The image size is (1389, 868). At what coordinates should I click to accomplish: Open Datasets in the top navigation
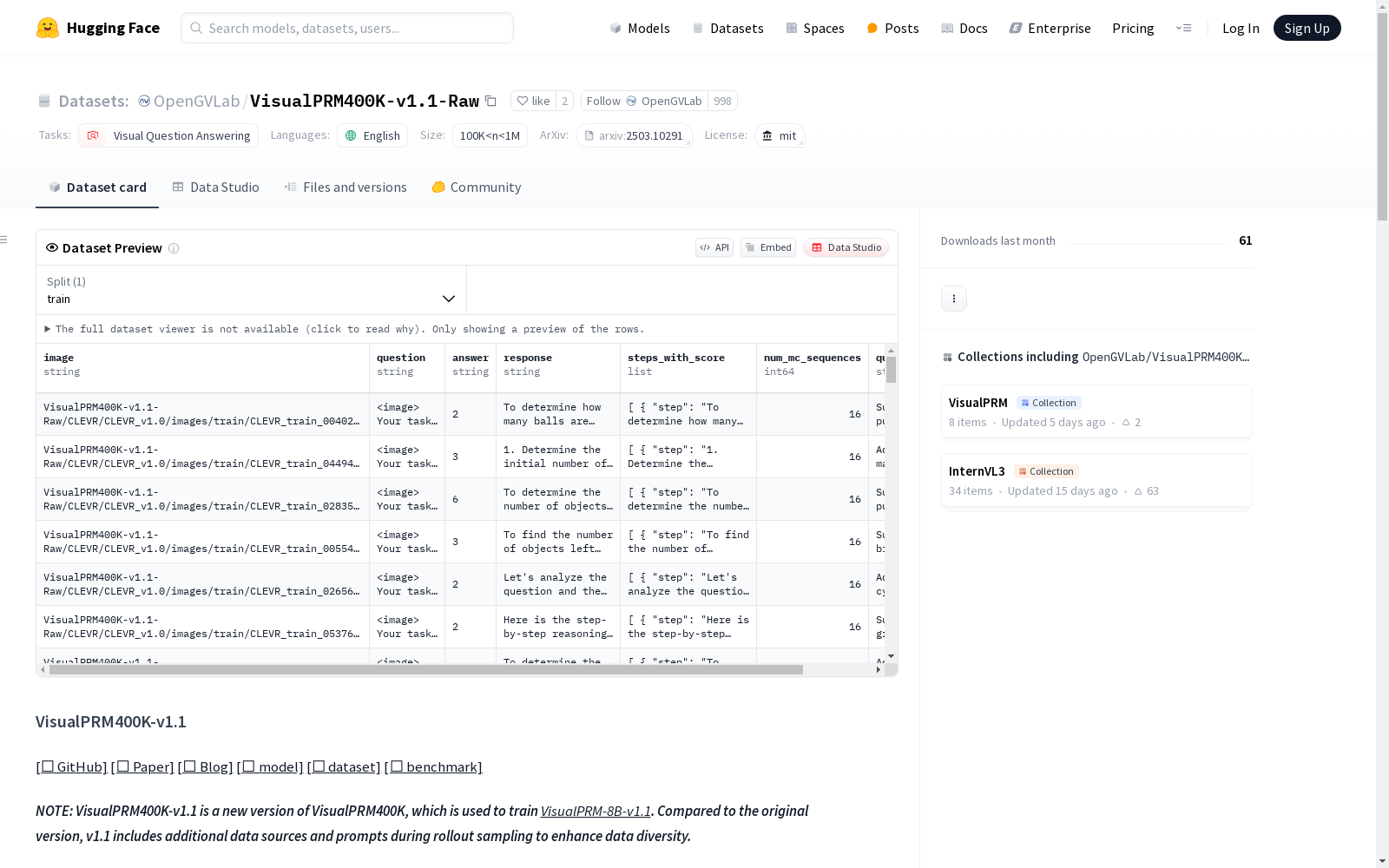pyautogui.click(x=727, y=28)
